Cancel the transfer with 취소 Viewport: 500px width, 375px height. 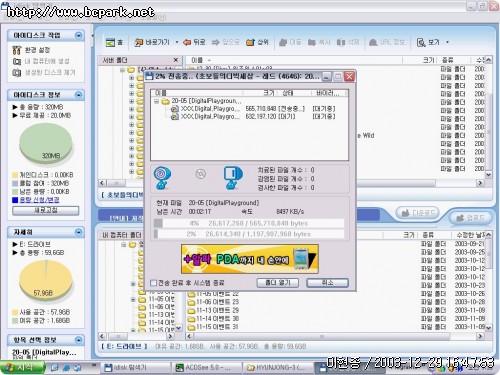tap(327, 283)
